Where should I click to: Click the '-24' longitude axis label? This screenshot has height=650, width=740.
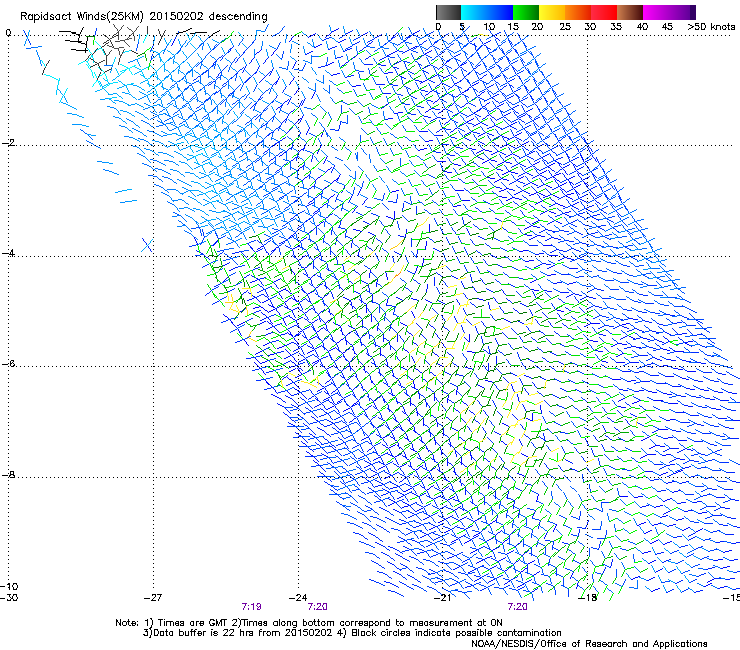click(298, 598)
